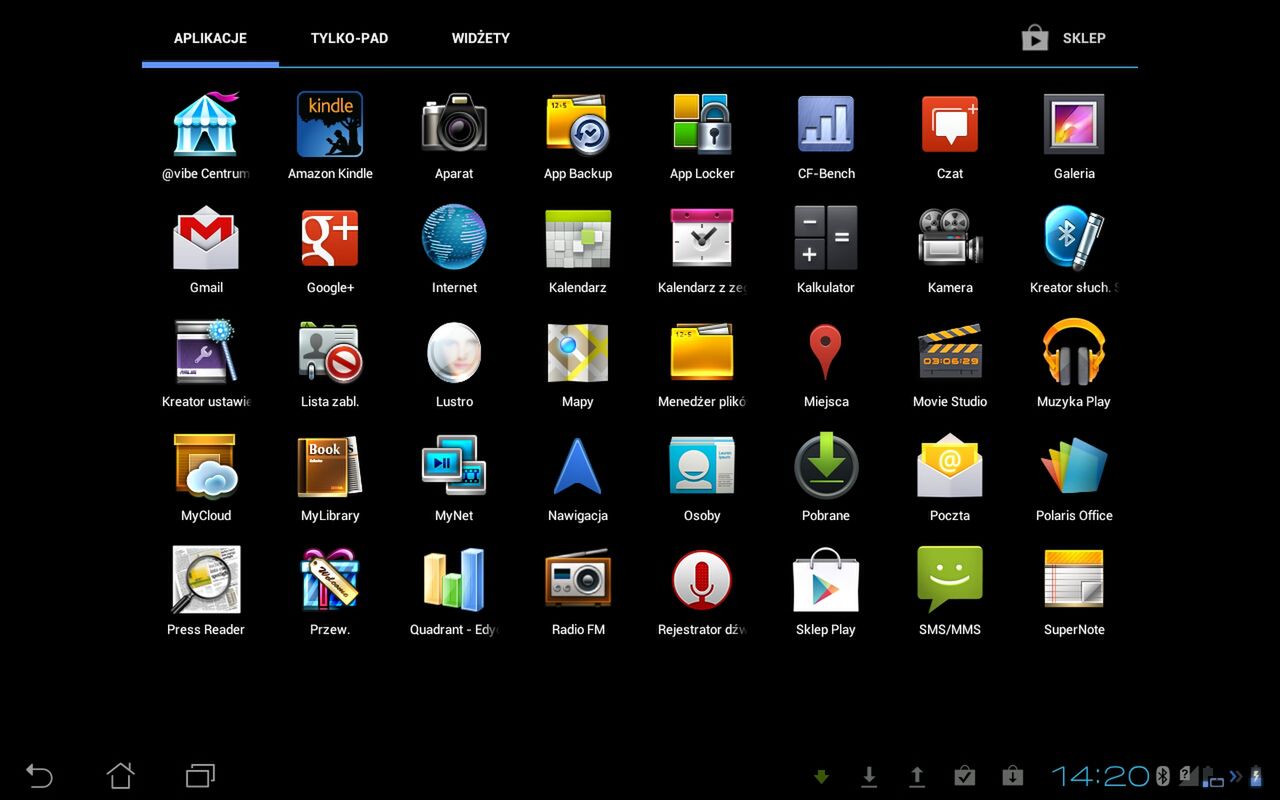Tap the upload notification icon
Image resolution: width=1280 pixels, height=800 pixels.
pos(916,776)
